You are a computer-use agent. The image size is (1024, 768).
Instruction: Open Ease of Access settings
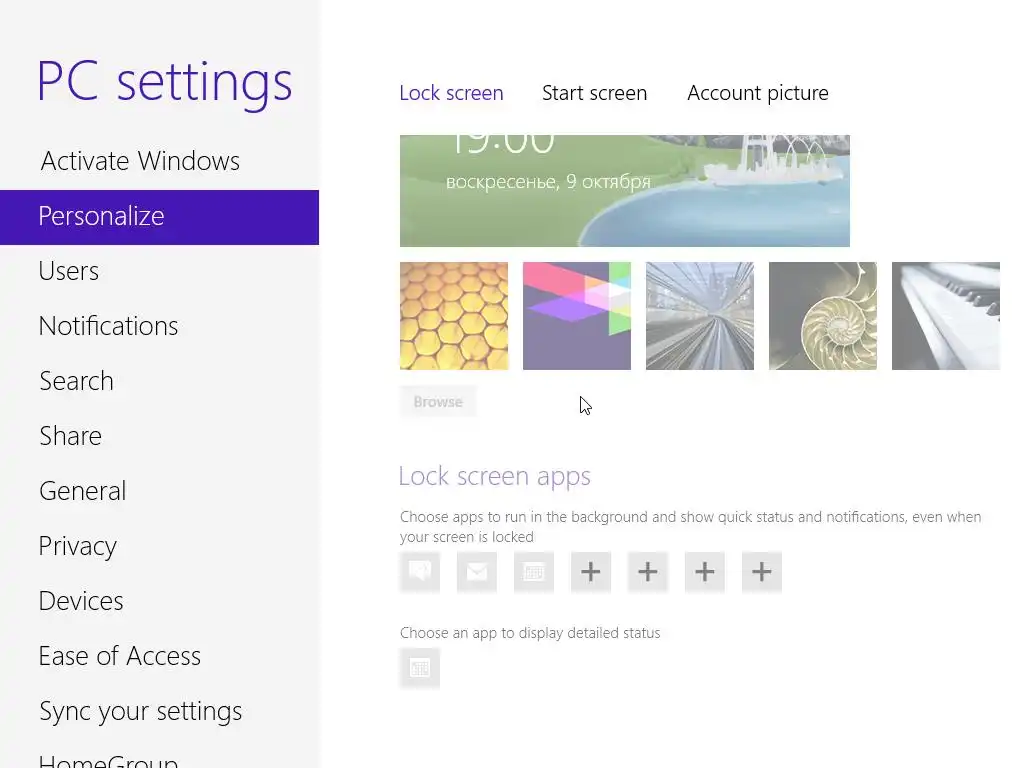(x=119, y=656)
